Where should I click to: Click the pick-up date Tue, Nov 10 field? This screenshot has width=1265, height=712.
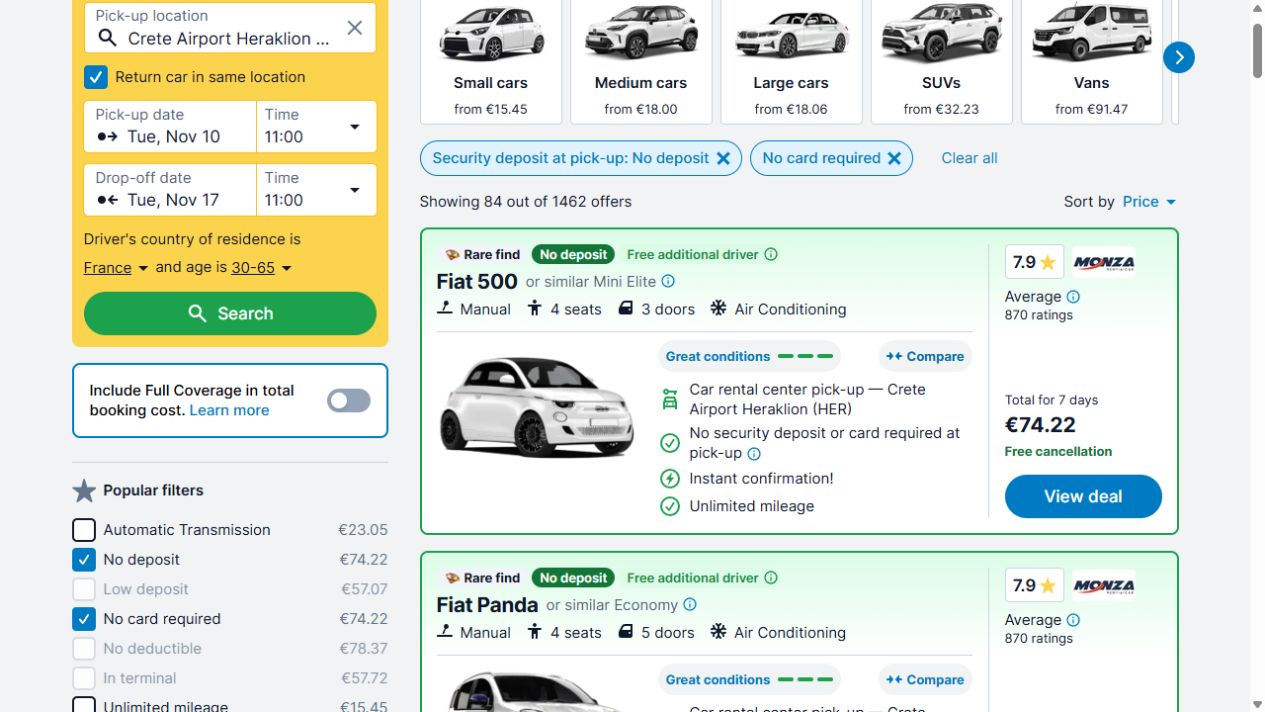(170, 127)
